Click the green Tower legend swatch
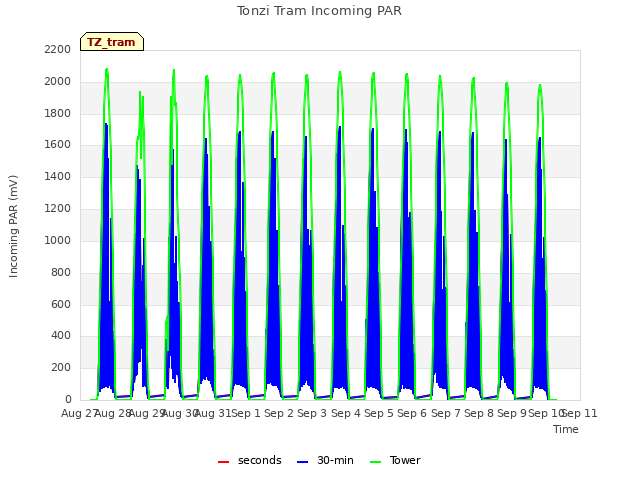This screenshot has height=480, width=640. pos(375,462)
